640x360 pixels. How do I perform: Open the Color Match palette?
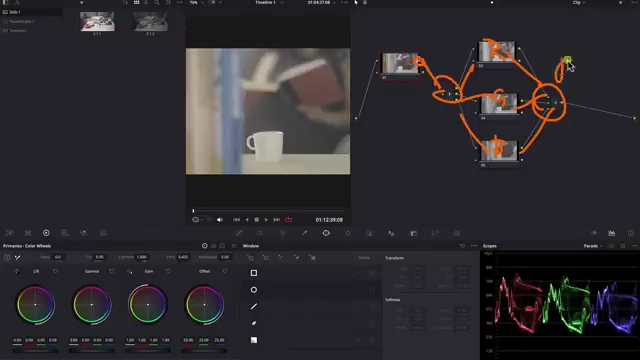click(x=28, y=233)
